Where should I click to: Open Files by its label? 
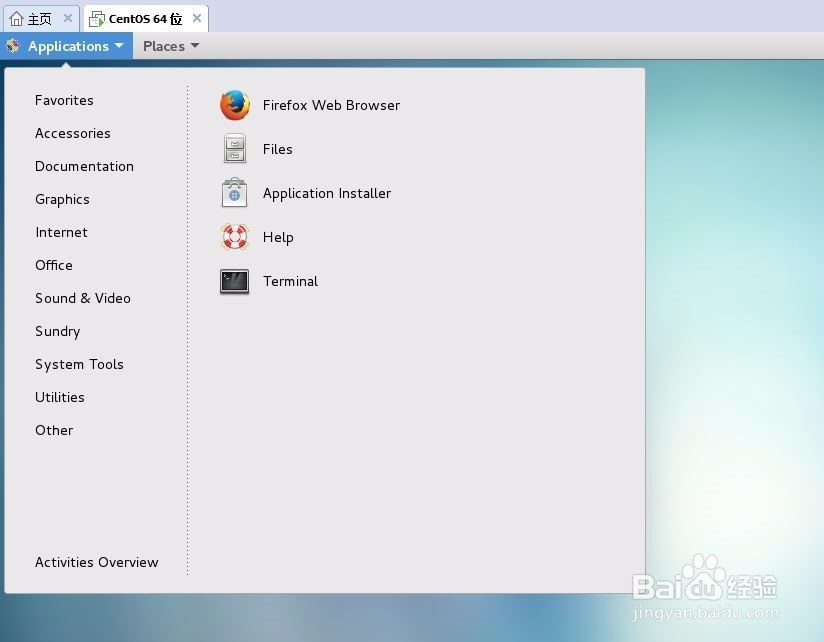(277, 149)
